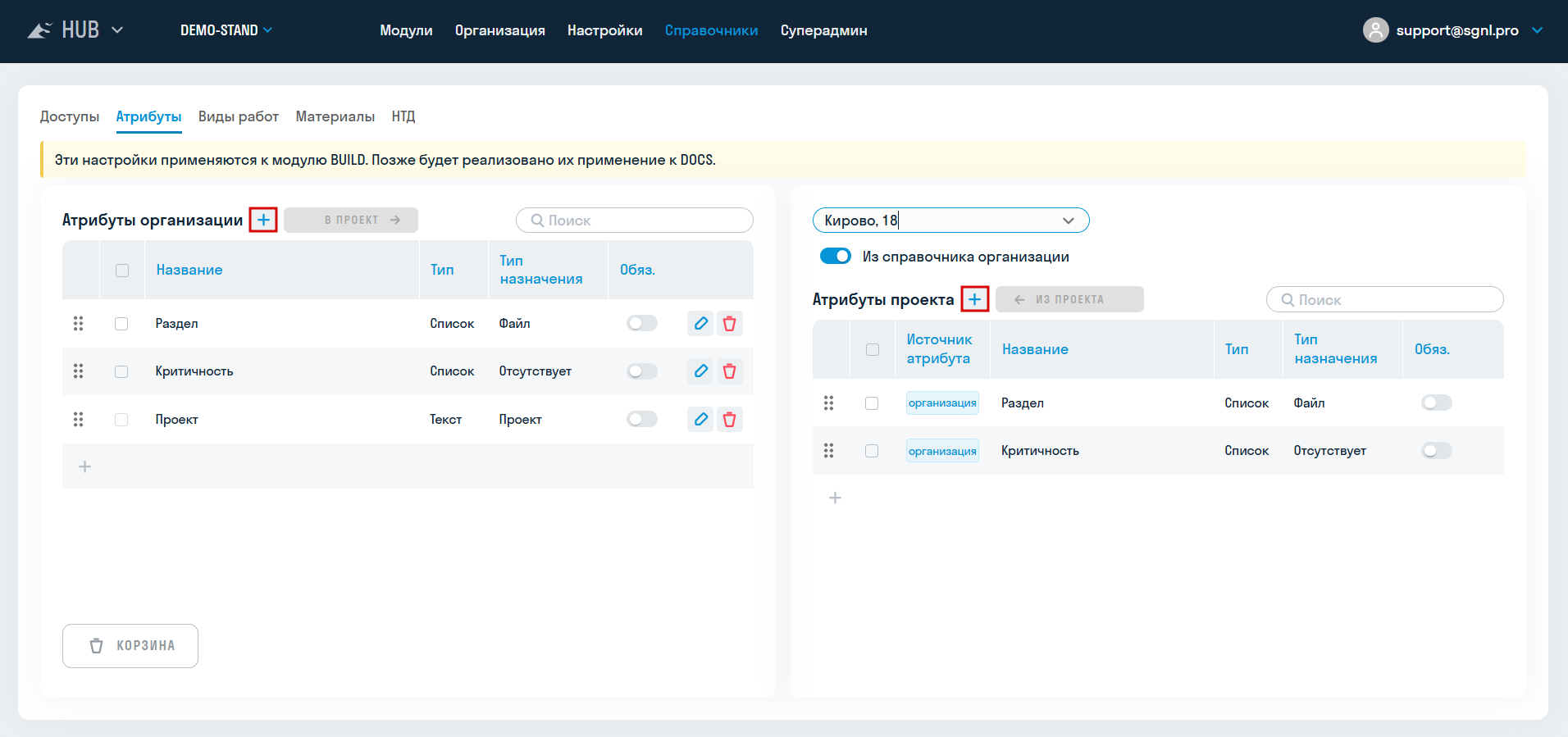Screen dimensions: 1568x737
Task: Open the Корзина trash button
Action: pyautogui.click(x=130, y=646)
